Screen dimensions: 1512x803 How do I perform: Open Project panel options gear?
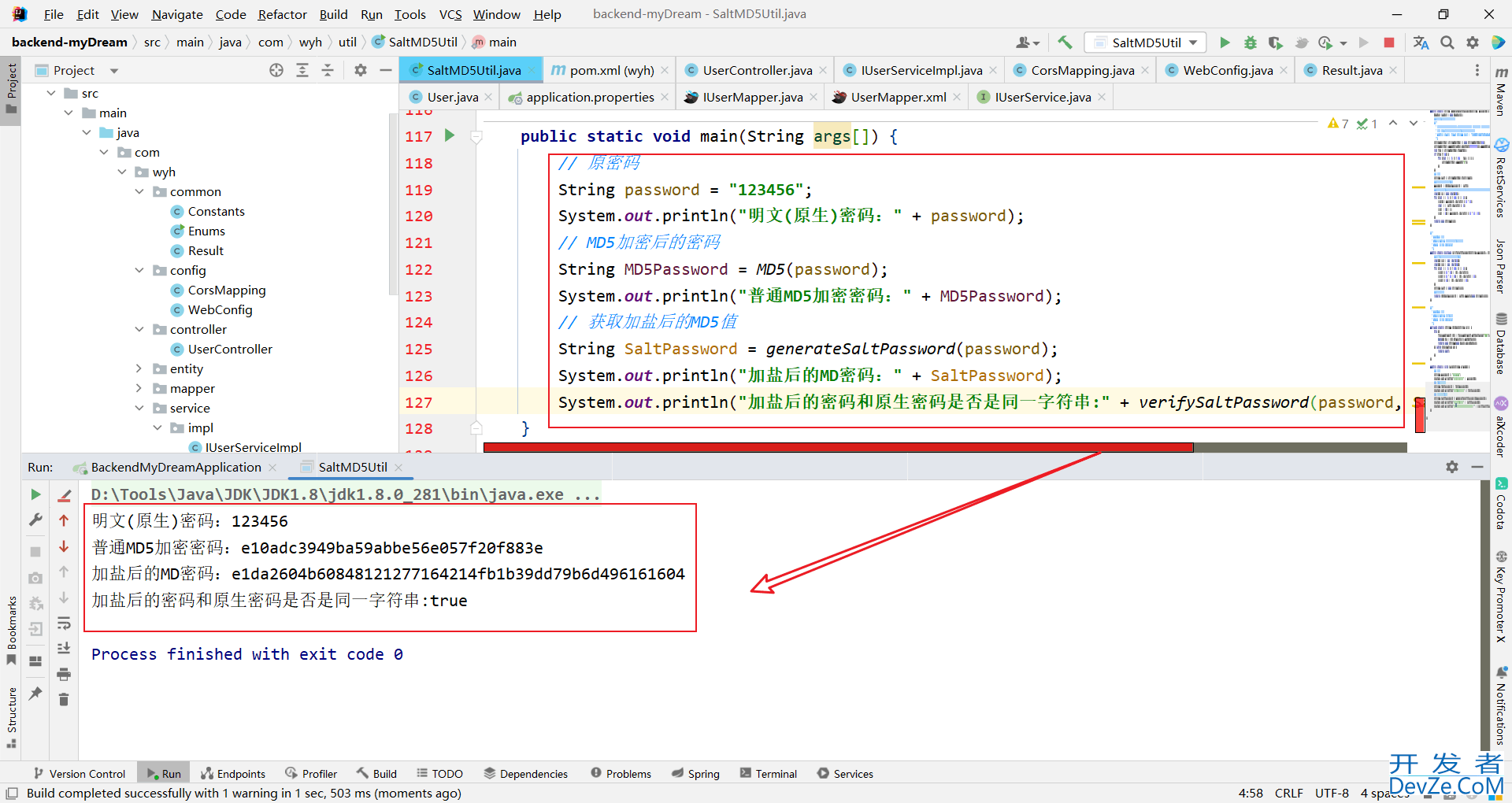(x=361, y=70)
